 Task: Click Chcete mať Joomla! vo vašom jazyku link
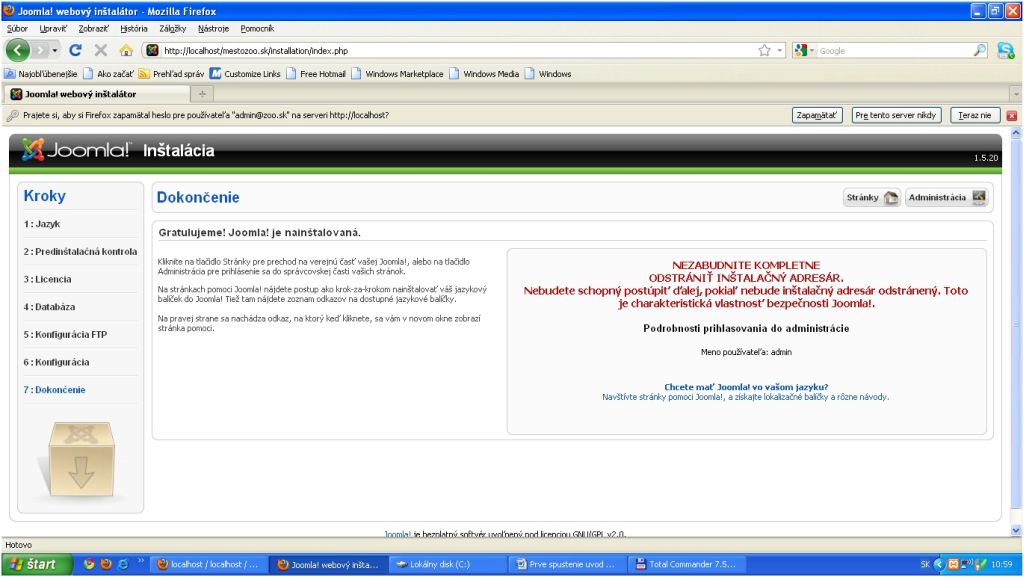tap(746, 387)
